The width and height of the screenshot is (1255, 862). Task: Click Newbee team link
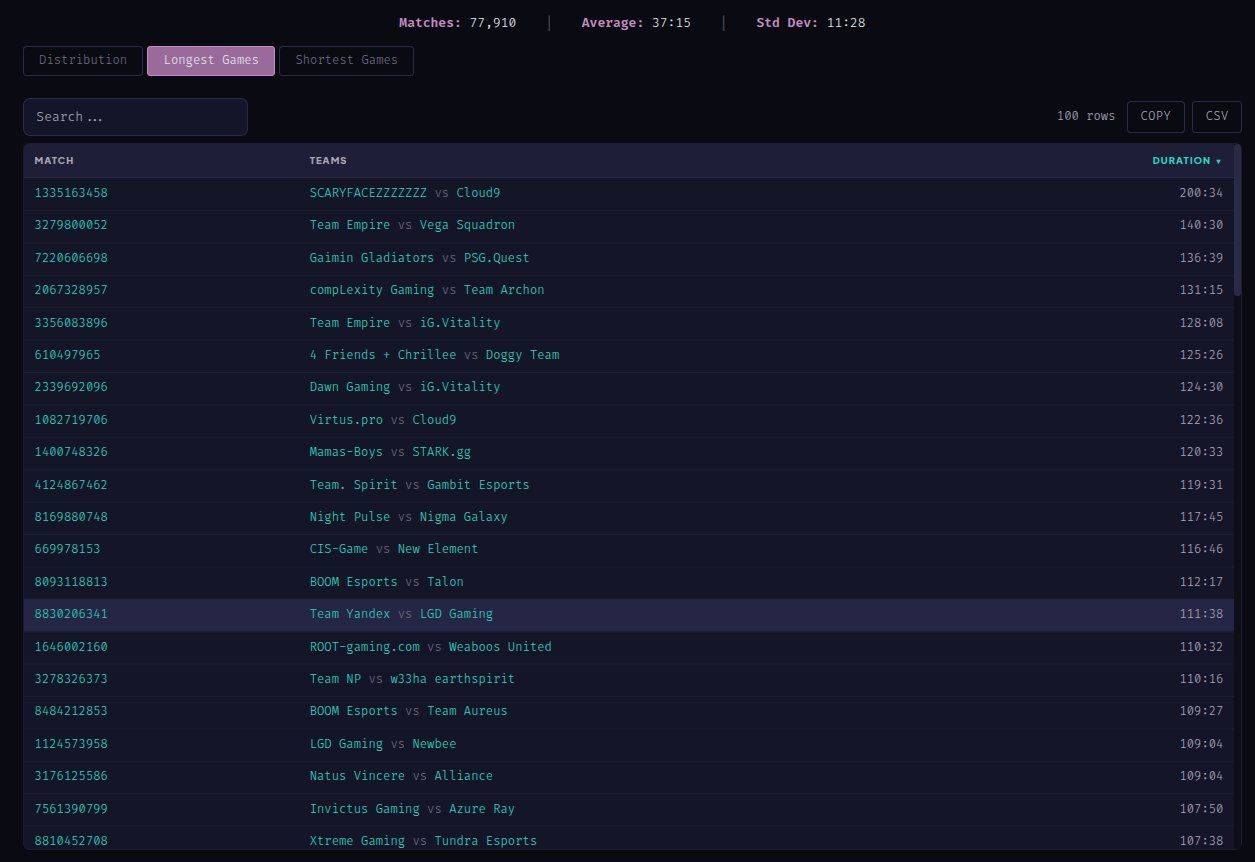434,744
